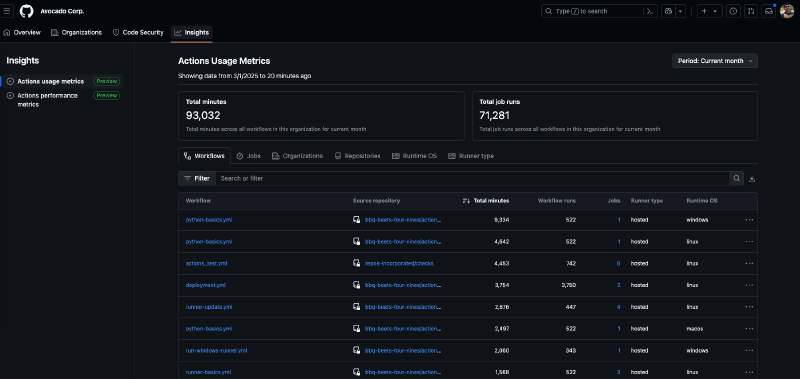Download the usage report icon
The image size is (800, 379).
[752, 179]
